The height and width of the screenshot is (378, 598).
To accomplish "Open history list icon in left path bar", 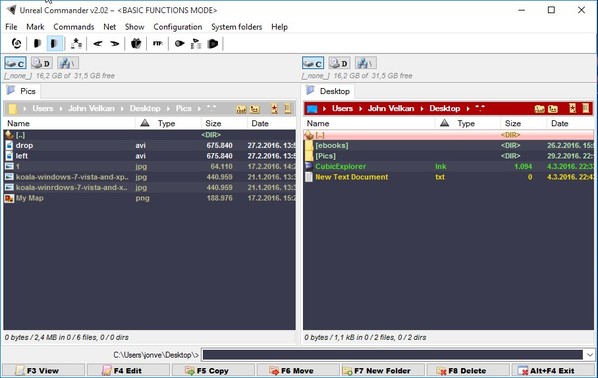I will 288,109.
